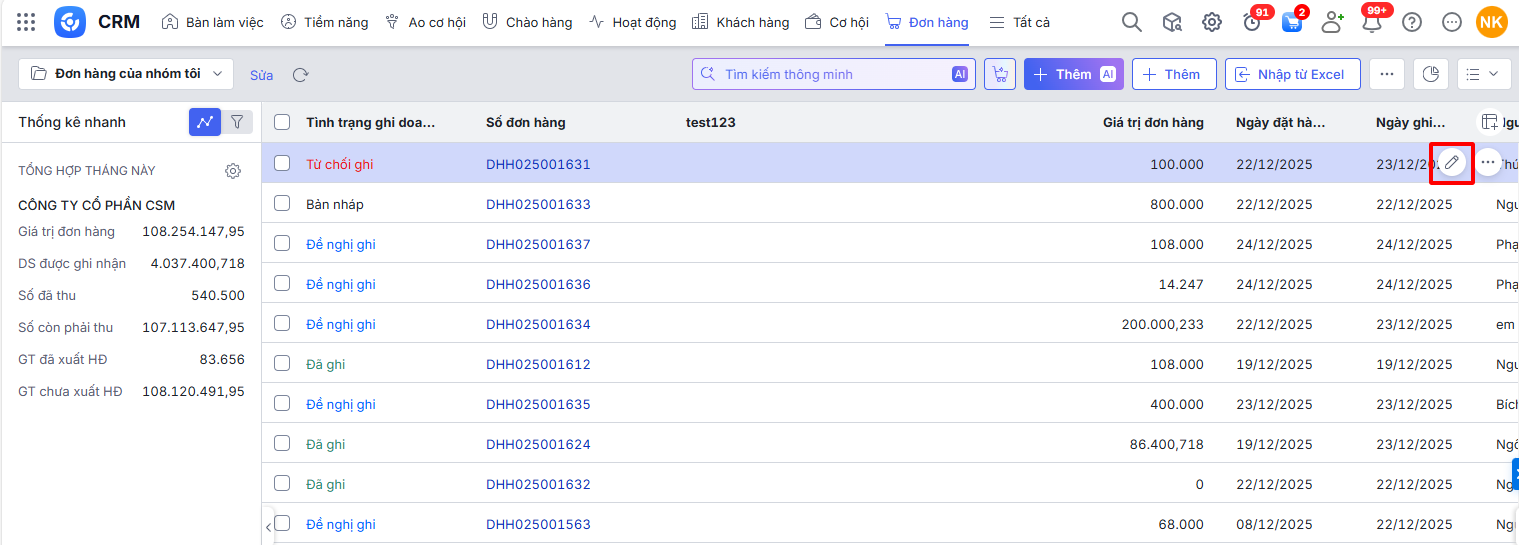Image resolution: width=1519 pixels, height=545 pixels.
Task: Switch to the Khách hàng tab
Action: click(x=740, y=22)
